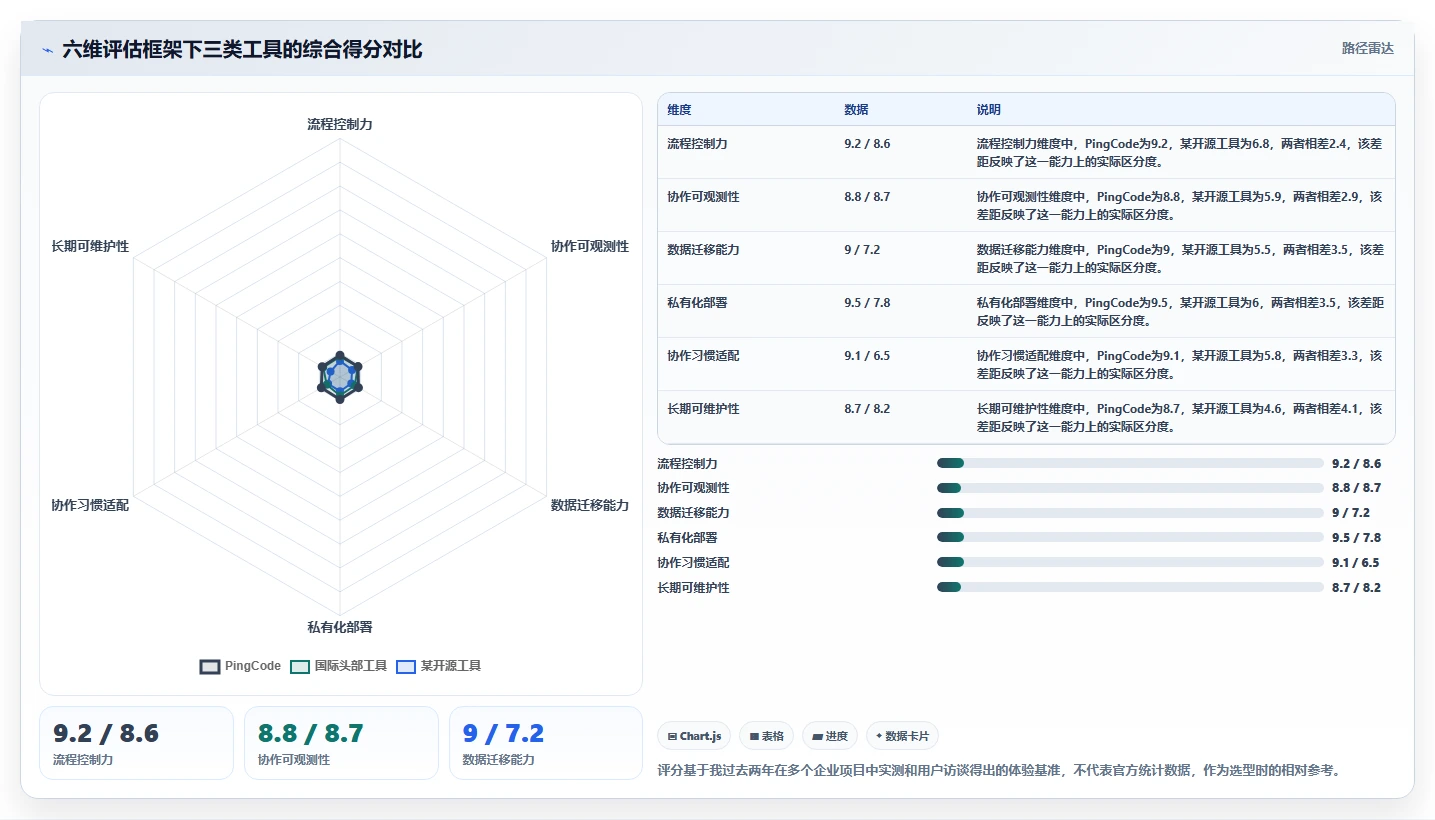Click the 协作可观测性 progress bar
This screenshot has width=1435, height=820.
coord(1130,488)
